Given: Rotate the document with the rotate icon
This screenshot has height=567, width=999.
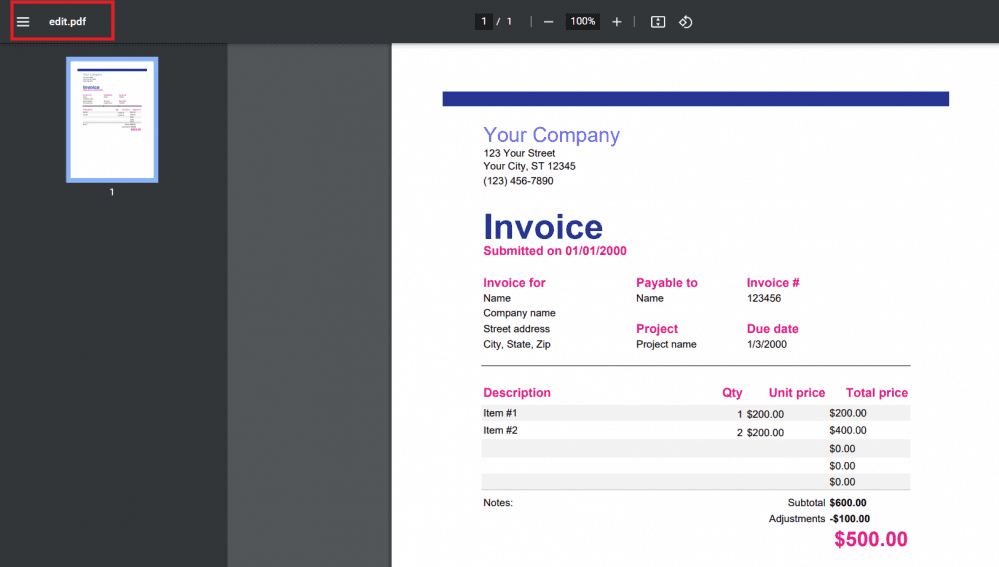Looking at the screenshot, I should click(686, 22).
